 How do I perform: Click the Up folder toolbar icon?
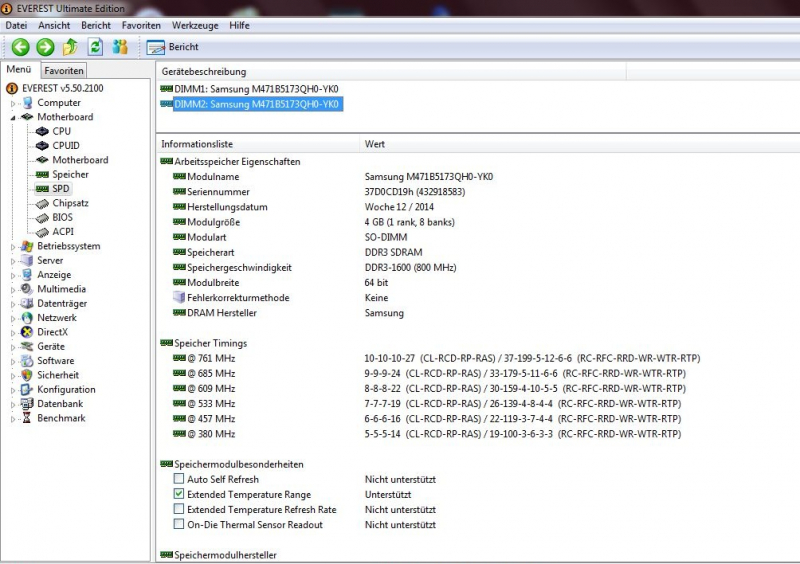70,47
